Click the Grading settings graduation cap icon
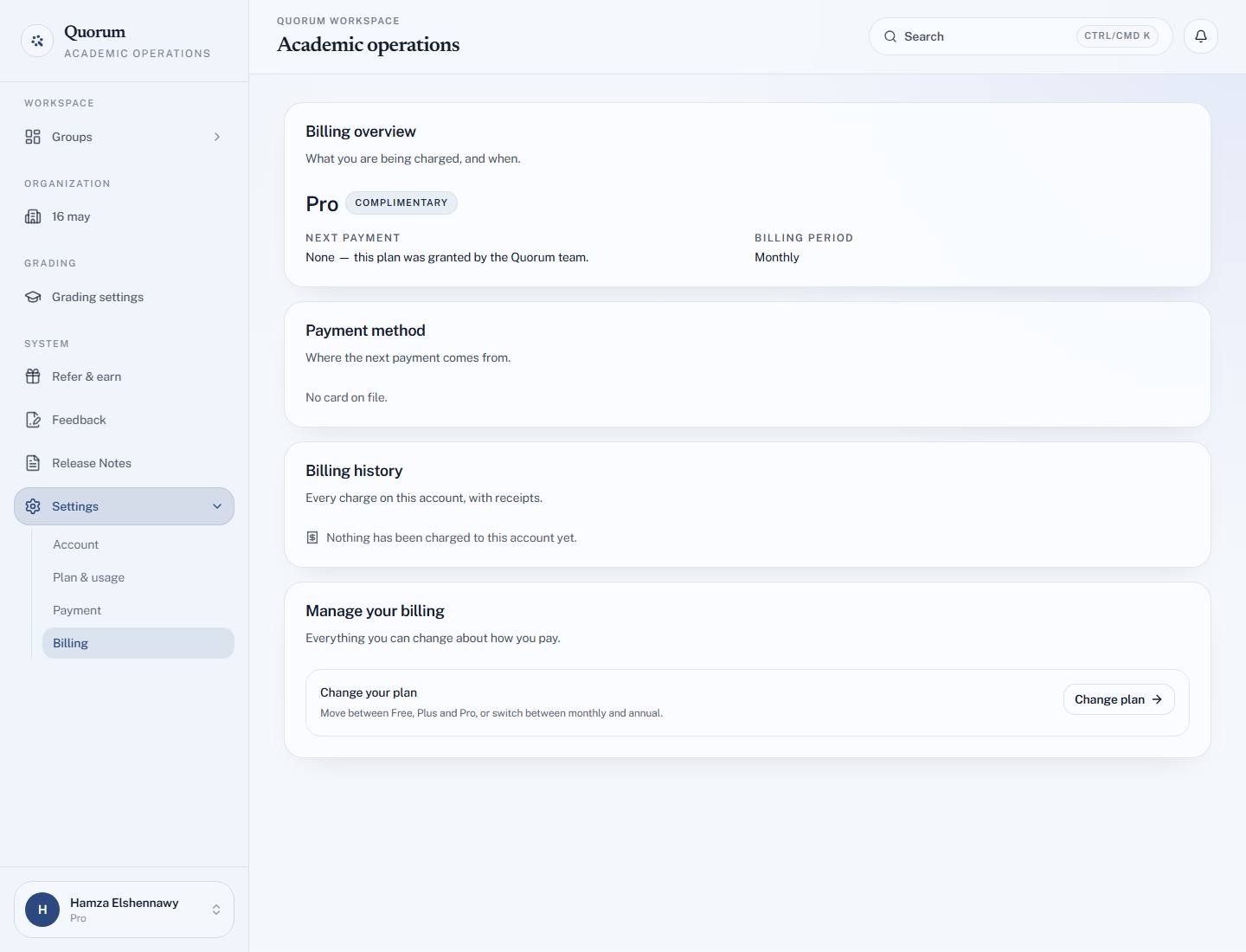The height and width of the screenshot is (952, 1246). click(x=33, y=297)
